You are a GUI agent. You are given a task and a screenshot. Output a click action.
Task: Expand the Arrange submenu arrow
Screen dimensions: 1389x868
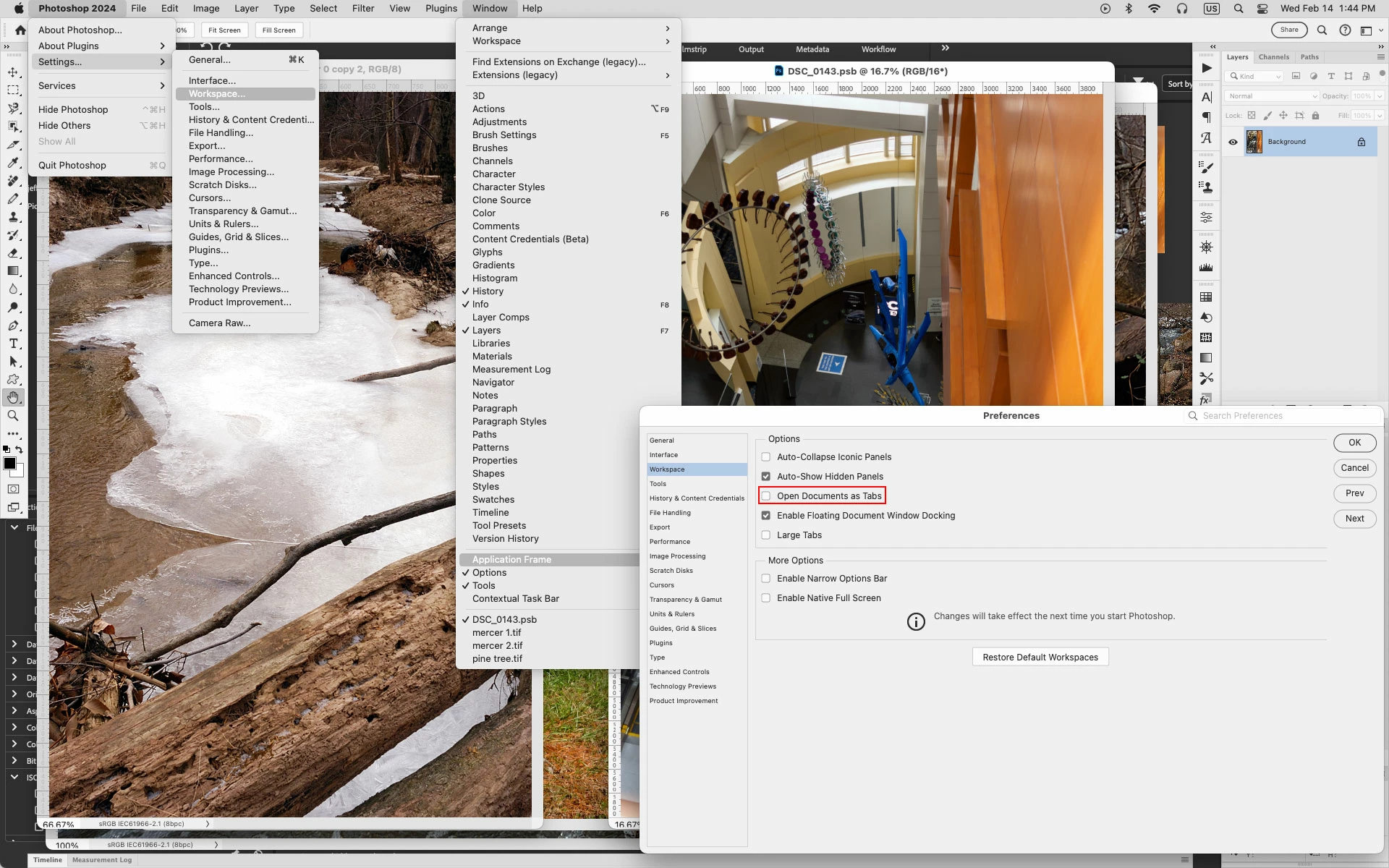pyautogui.click(x=667, y=28)
